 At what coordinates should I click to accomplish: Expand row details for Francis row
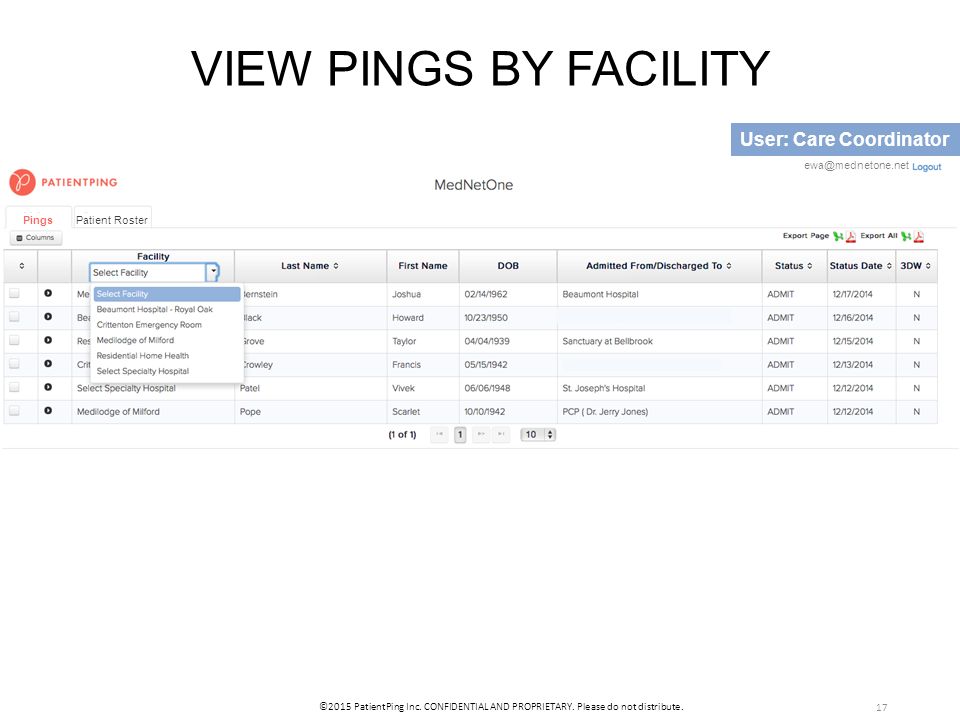tap(48, 364)
